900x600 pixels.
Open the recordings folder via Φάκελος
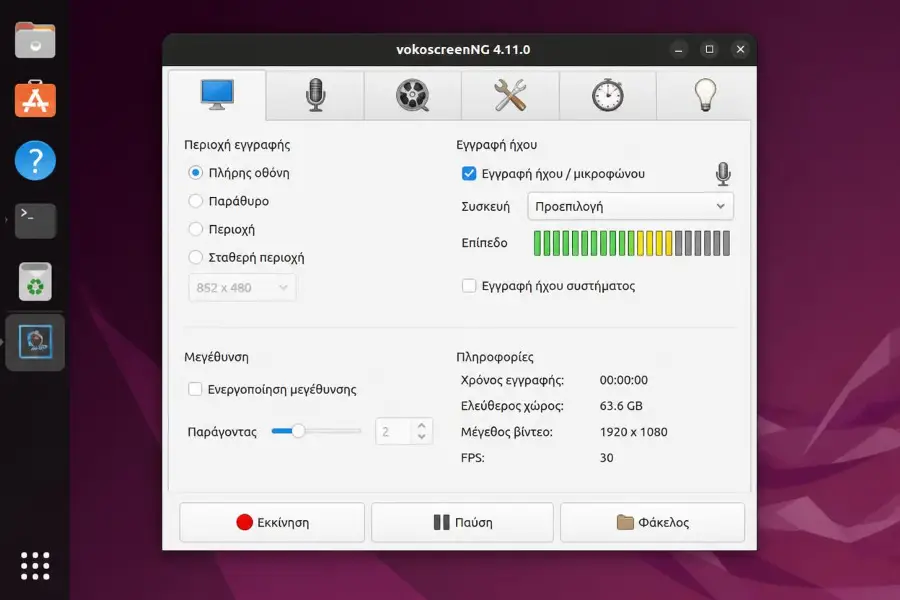coord(653,522)
